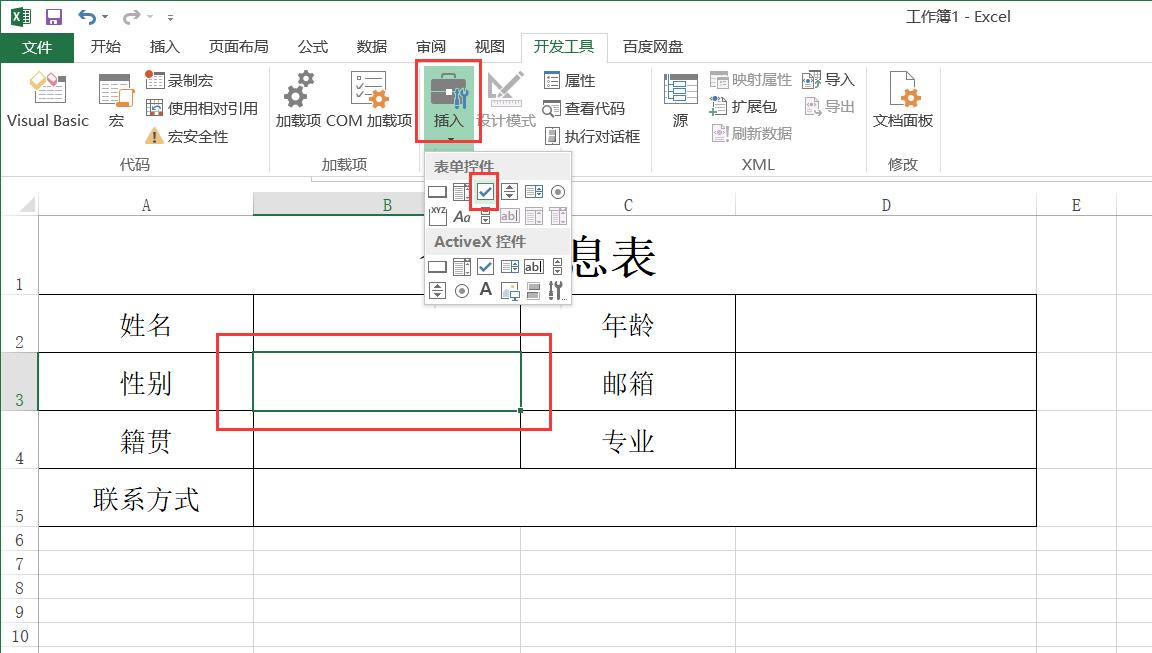Insert a form control Spin Button
This screenshot has width=1152, height=653.
tap(509, 192)
